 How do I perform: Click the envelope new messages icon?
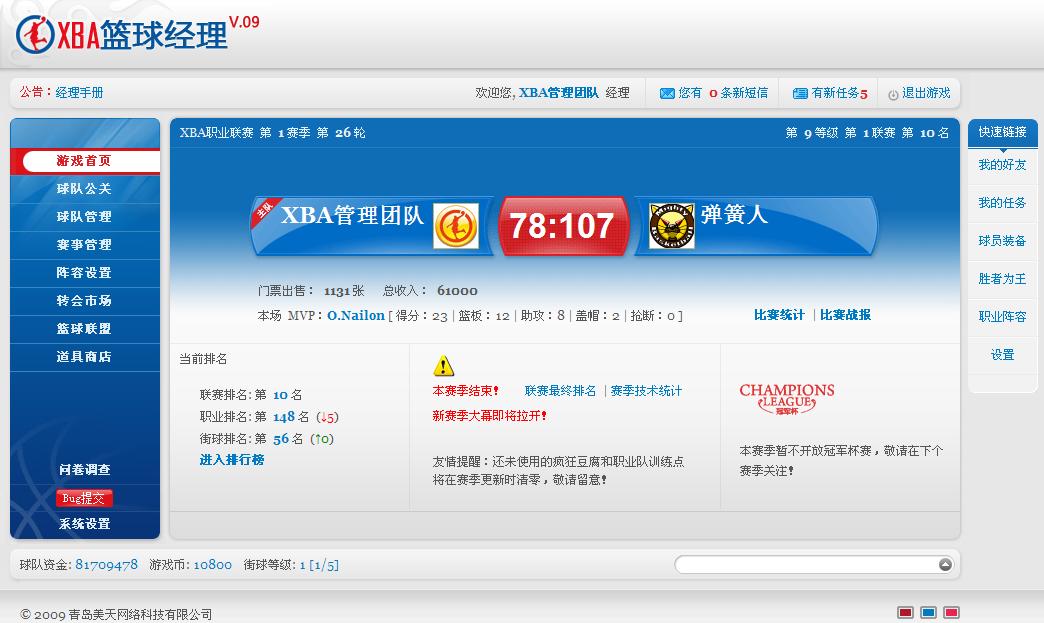(x=667, y=93)
